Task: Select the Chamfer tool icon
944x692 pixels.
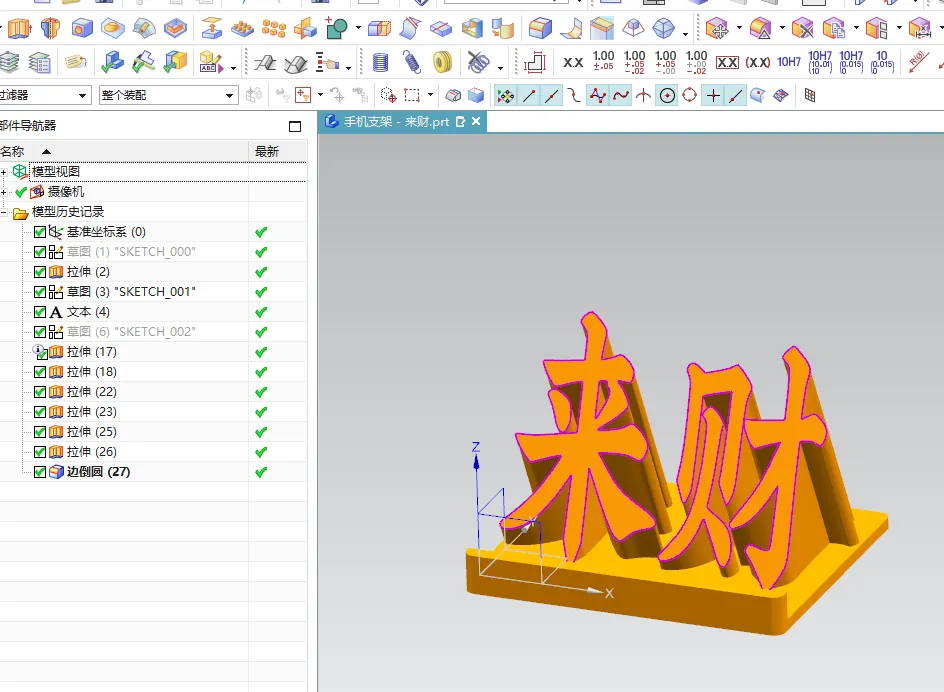Action: click(601, 28)
